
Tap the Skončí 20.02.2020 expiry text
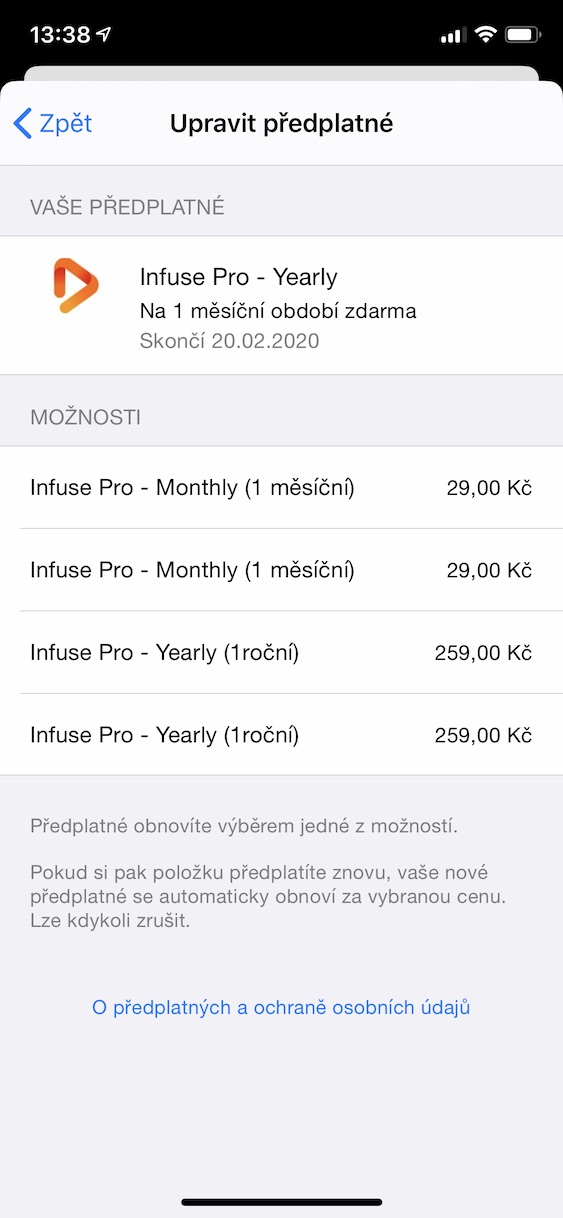point(229,341)
